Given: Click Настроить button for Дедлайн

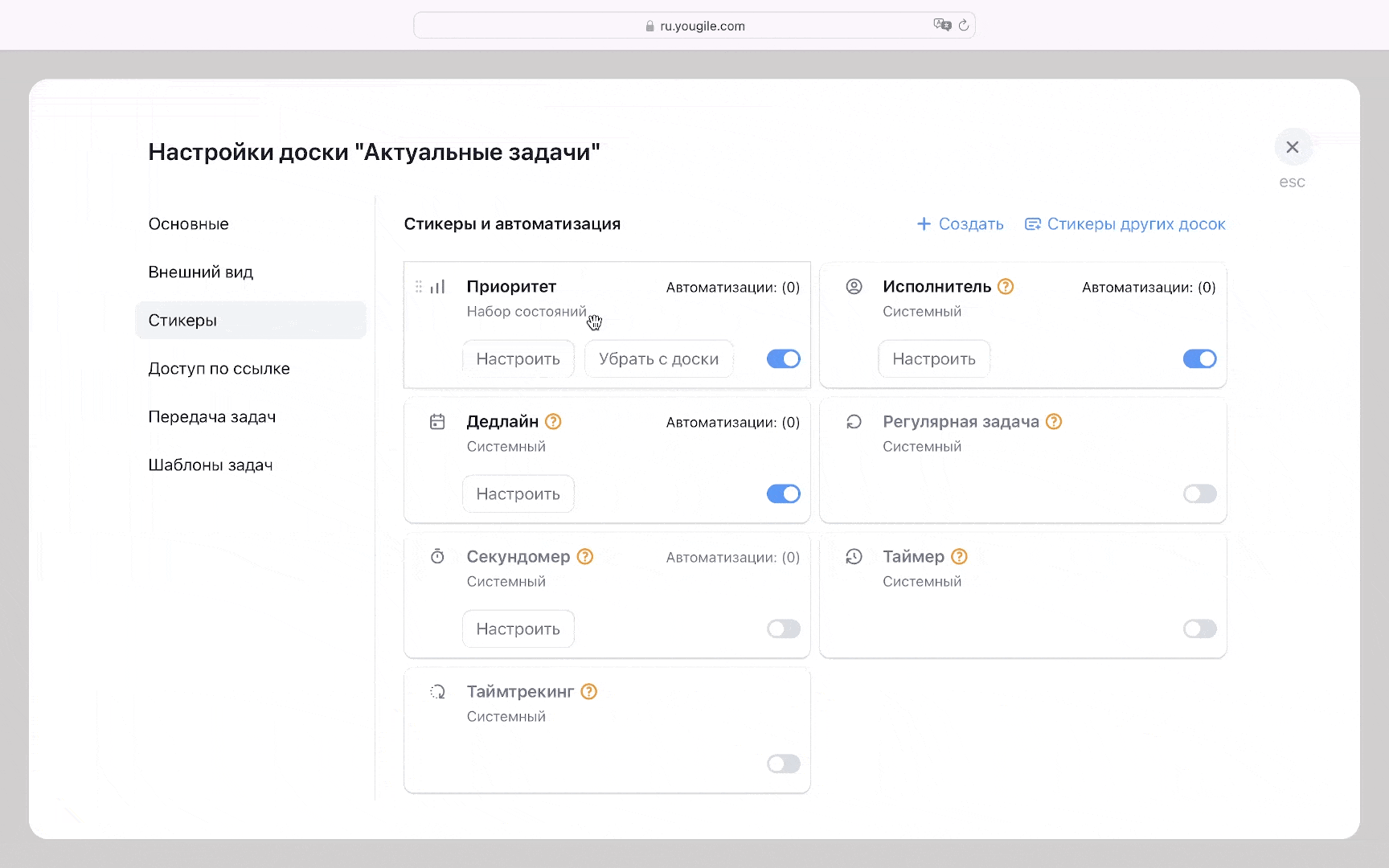Looking at the screenshot, I should pyautogui.click(x=518, y=494).
